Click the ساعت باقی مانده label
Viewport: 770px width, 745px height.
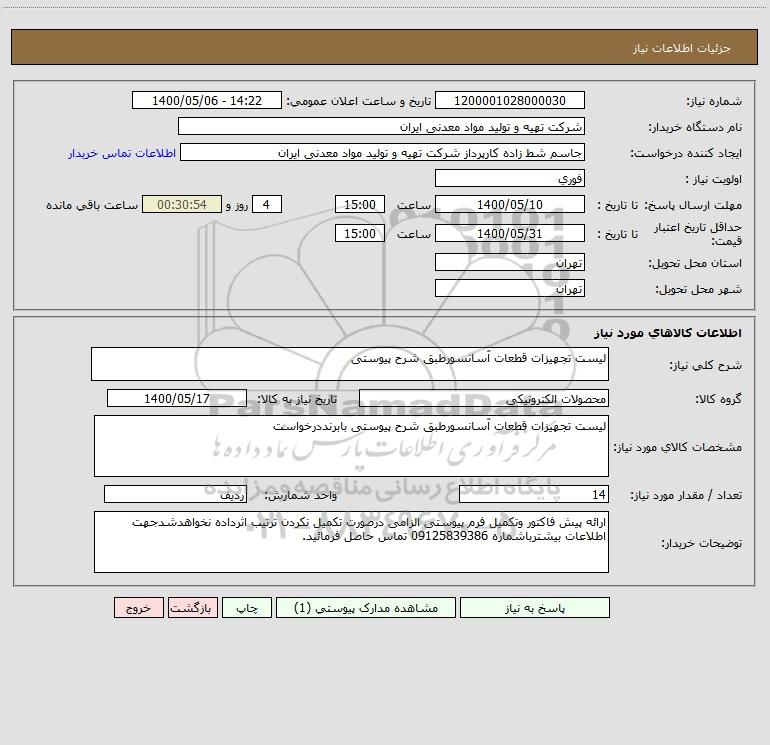(x=92, y=205)
